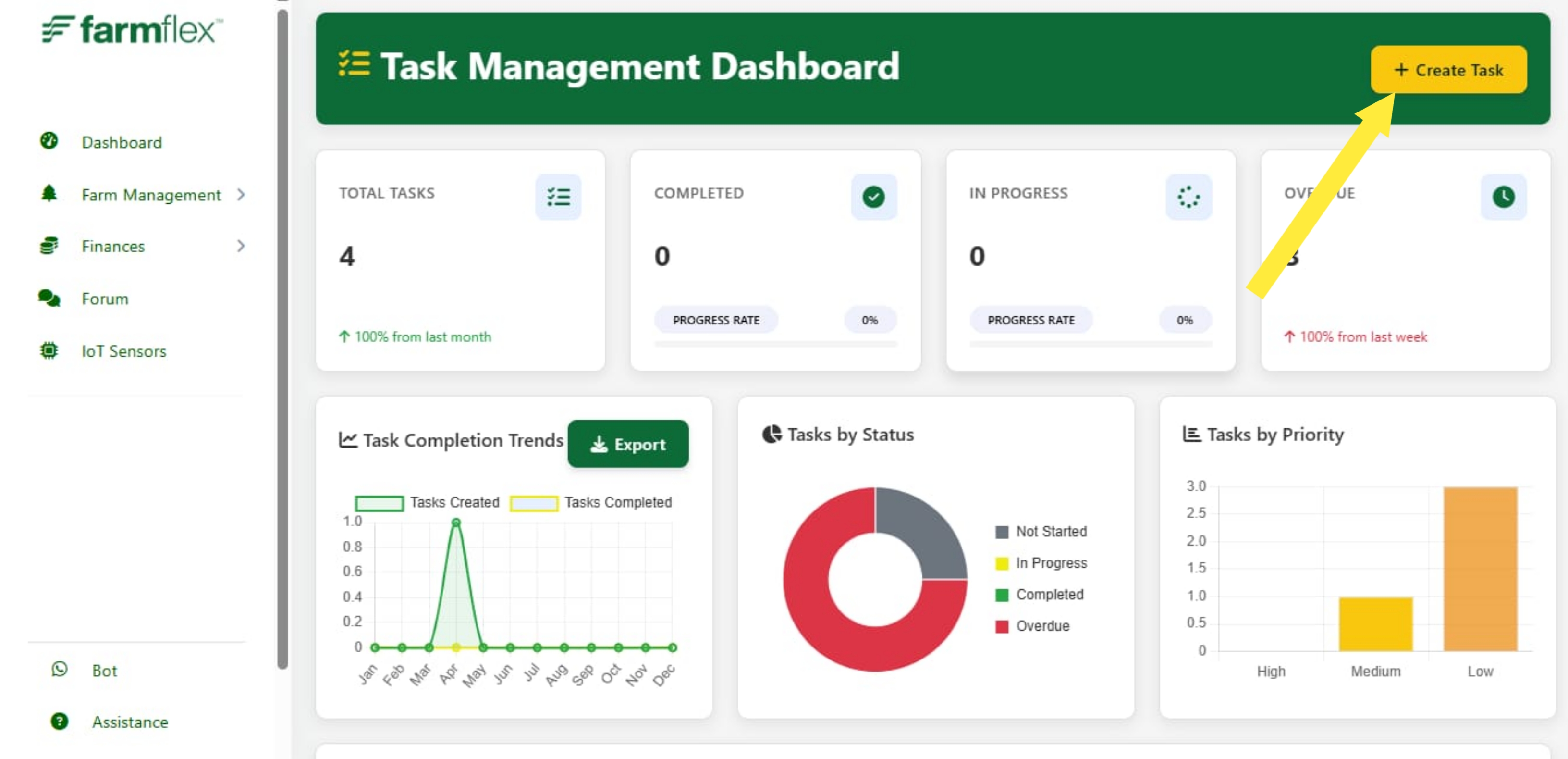Click the farmflex logo
1568x759 pixels.
132,29
